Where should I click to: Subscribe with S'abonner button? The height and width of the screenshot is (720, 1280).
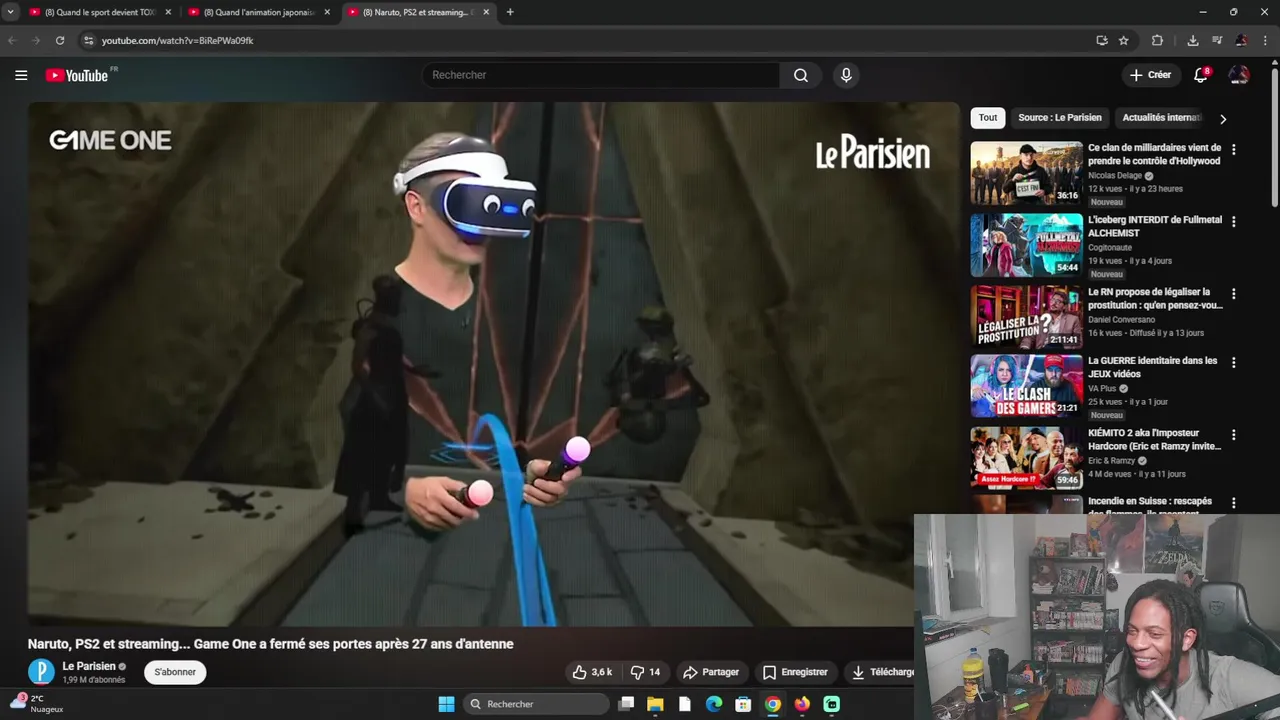tap(175, 672)
